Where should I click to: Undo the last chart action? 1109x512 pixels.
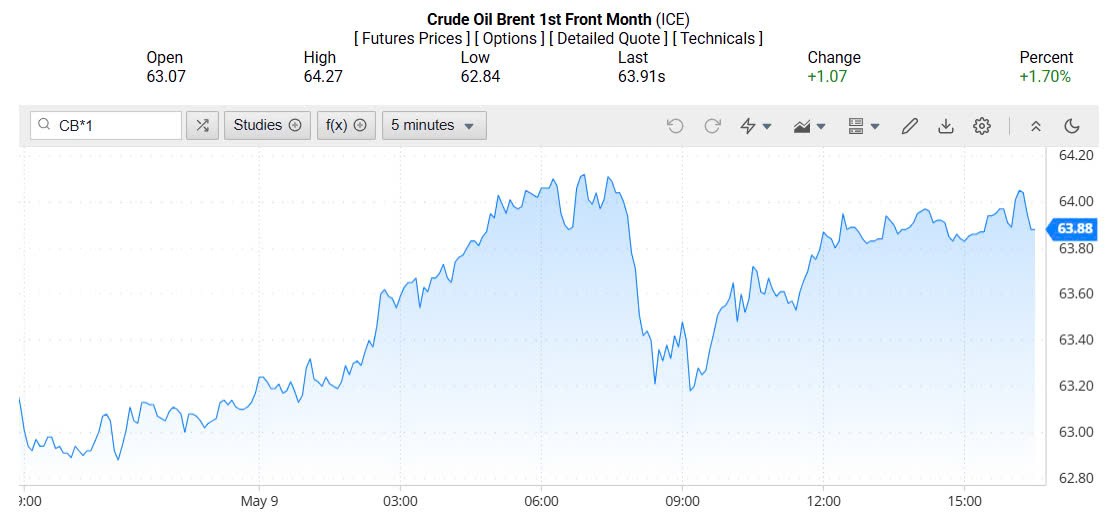pyautogui.click(x=675, y=125)
